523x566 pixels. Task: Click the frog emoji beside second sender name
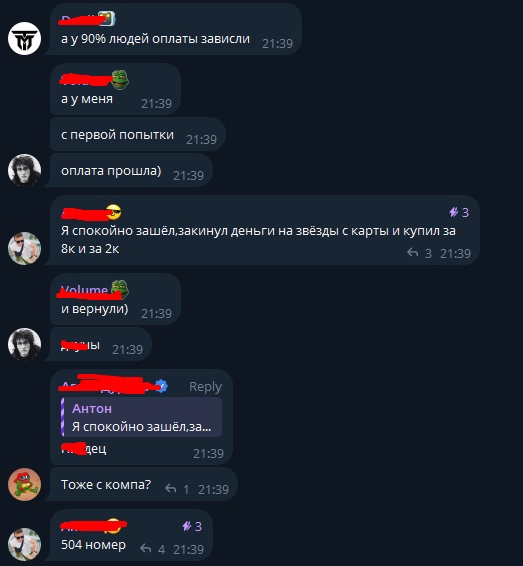[x=119, y=79]
